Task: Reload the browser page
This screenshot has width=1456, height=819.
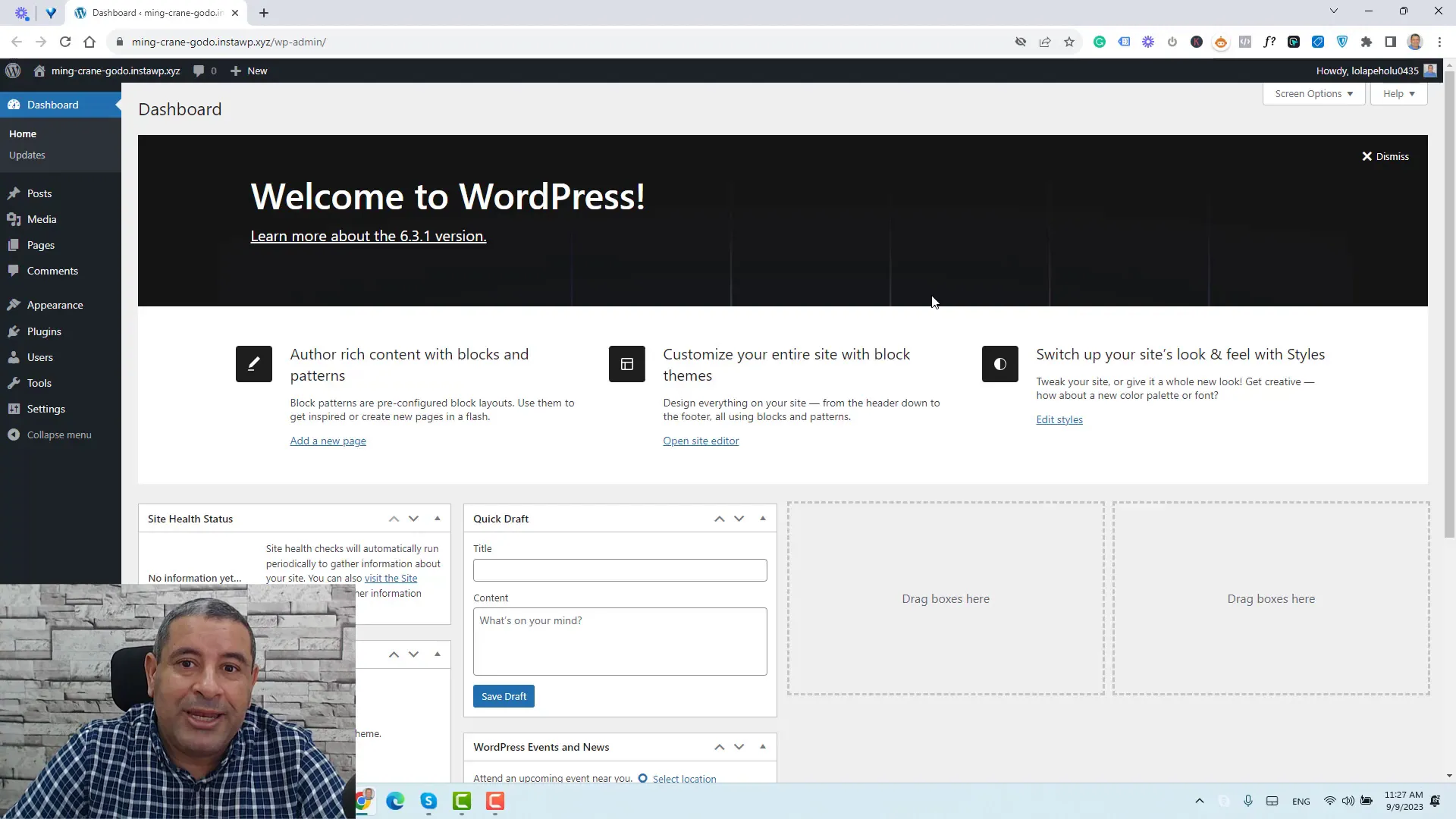Action: pos(65,42)
